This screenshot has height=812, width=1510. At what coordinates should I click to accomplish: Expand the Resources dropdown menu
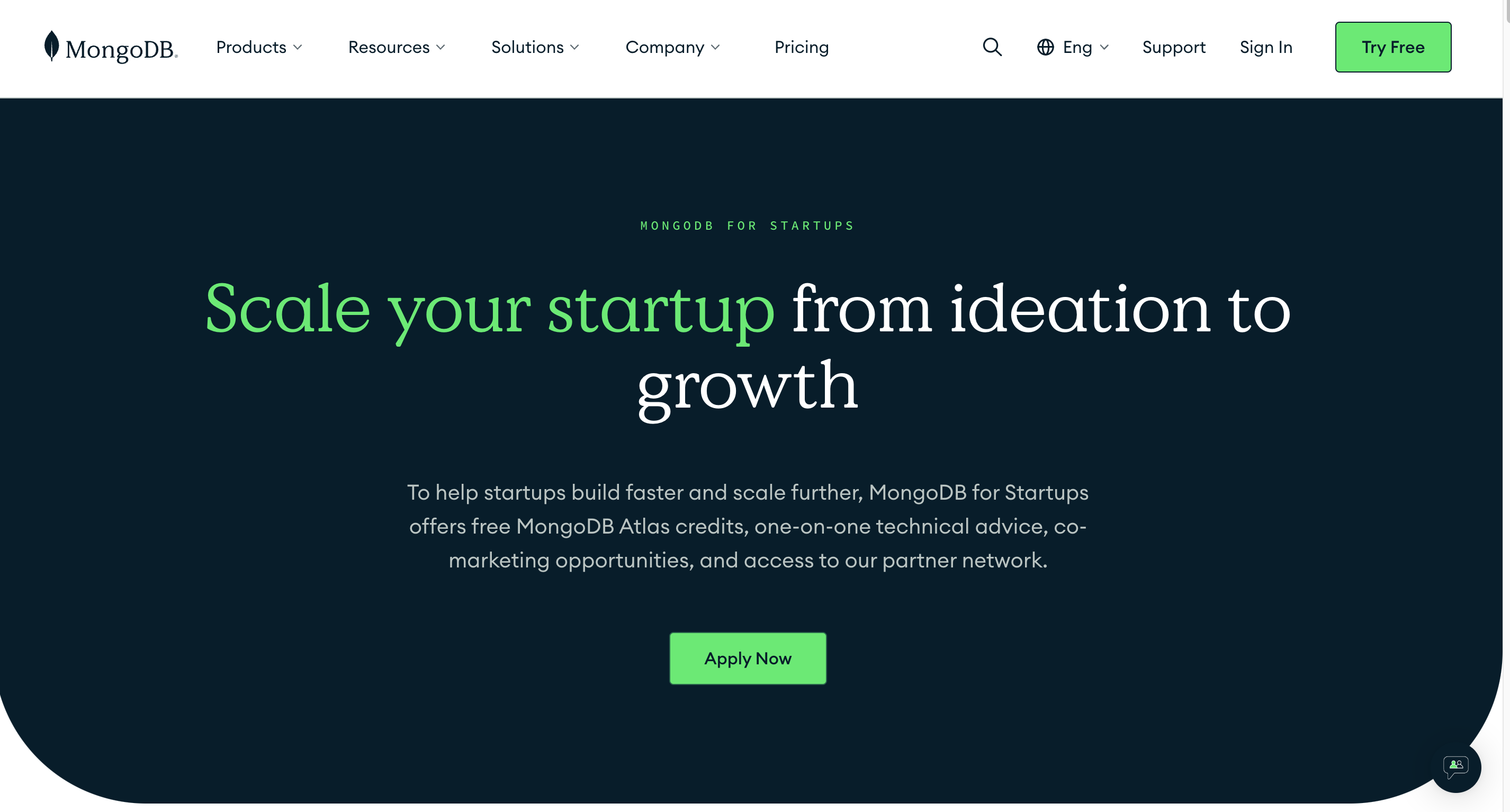[397, 47]
